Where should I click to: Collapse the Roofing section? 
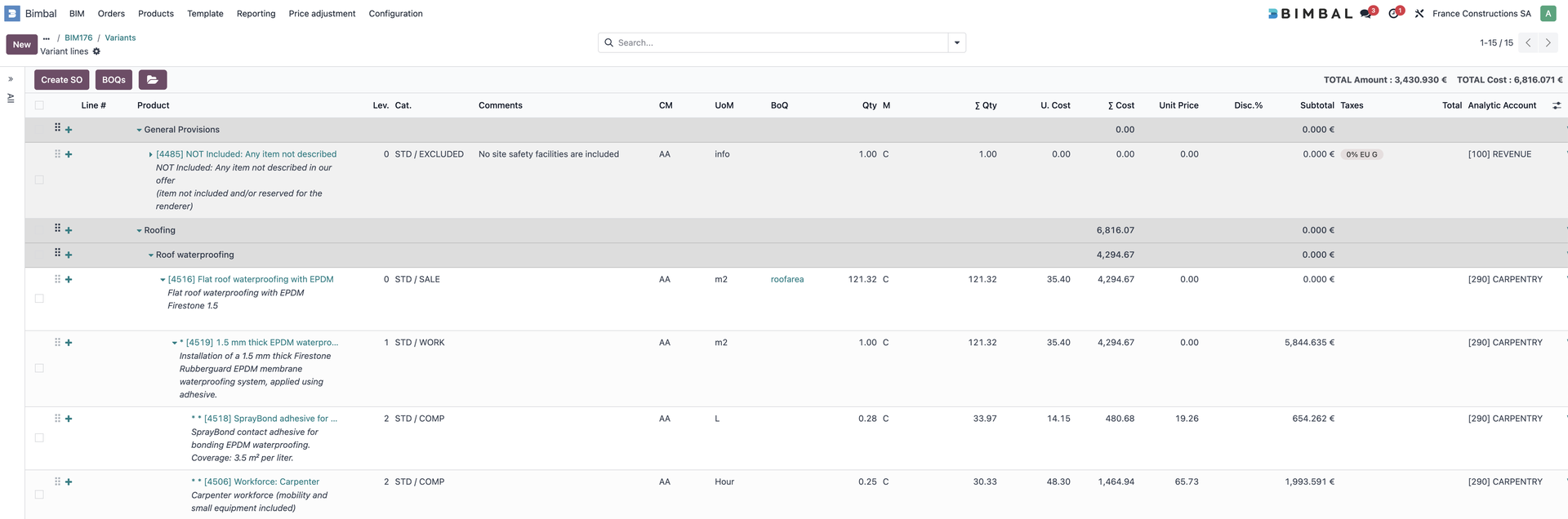[x=140, y=231]
